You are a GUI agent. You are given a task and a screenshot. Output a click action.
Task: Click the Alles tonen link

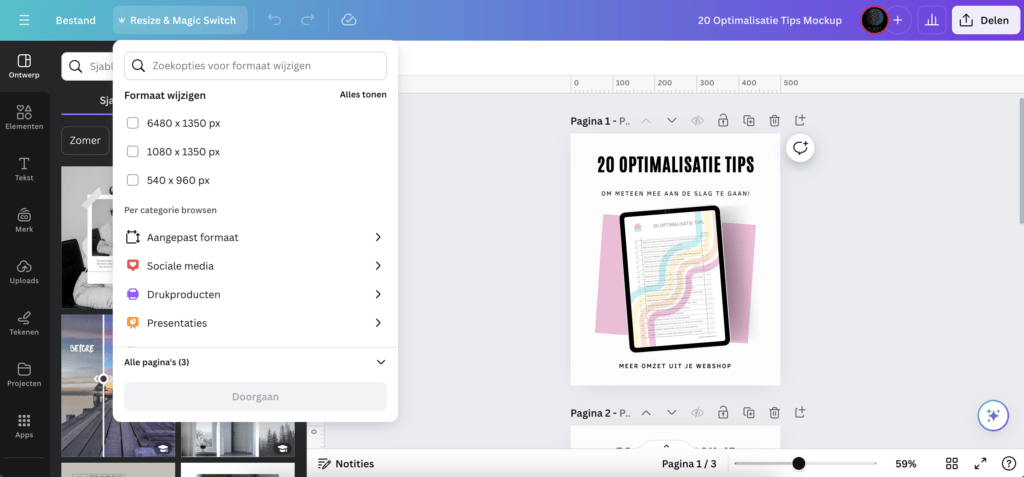pos(363,95)
